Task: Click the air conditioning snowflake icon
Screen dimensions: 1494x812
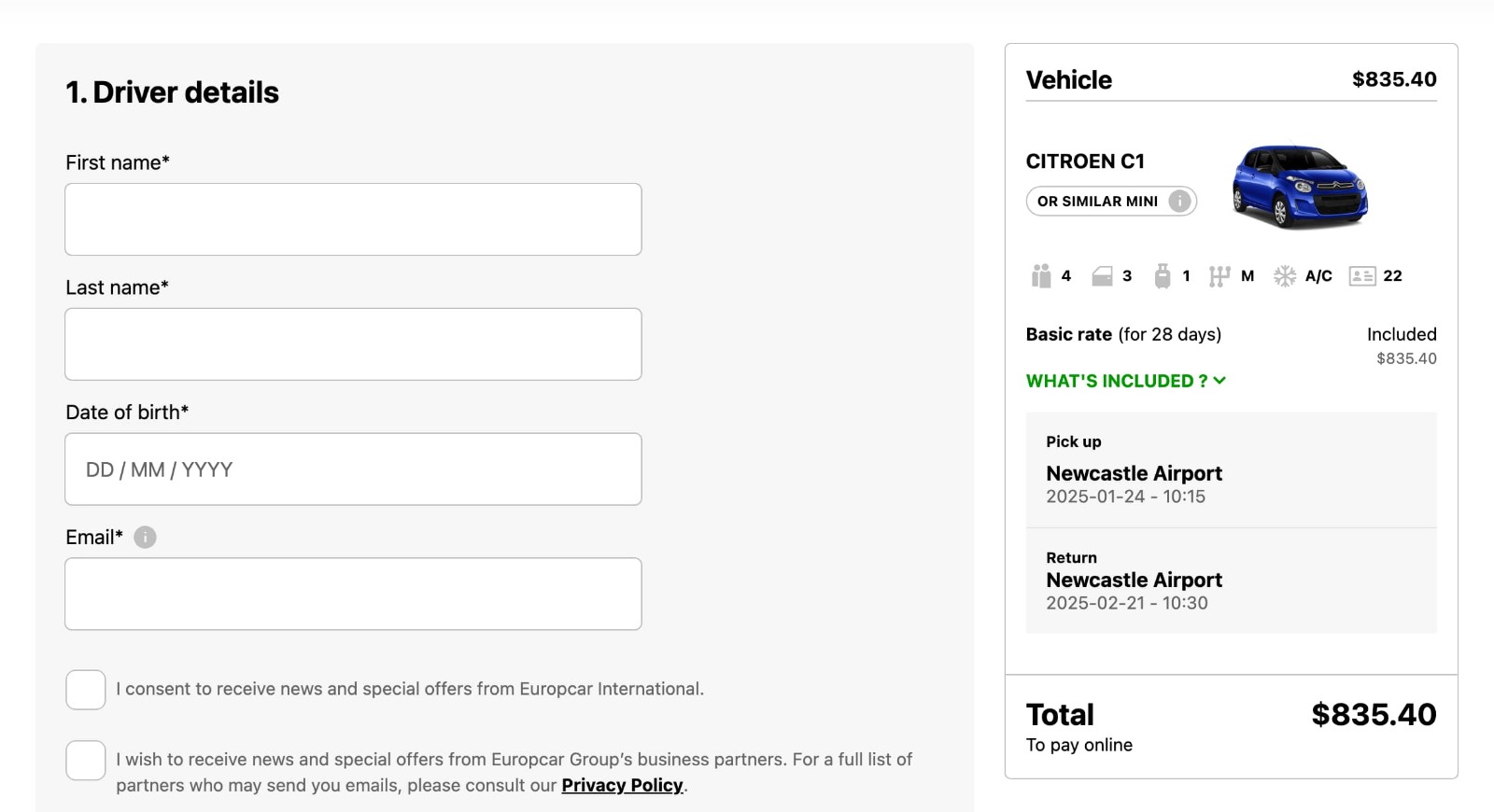Action: (x=1285, y=276)
